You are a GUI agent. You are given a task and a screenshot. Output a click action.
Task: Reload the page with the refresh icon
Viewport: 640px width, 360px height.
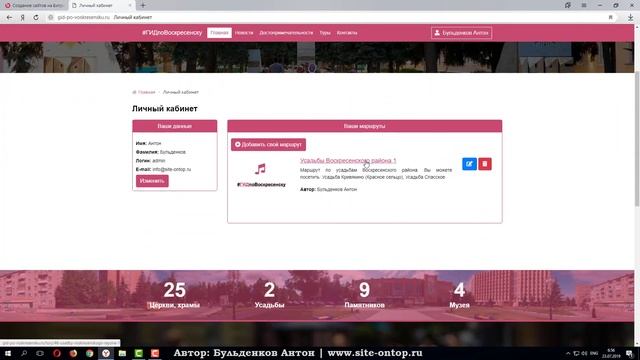36,18
